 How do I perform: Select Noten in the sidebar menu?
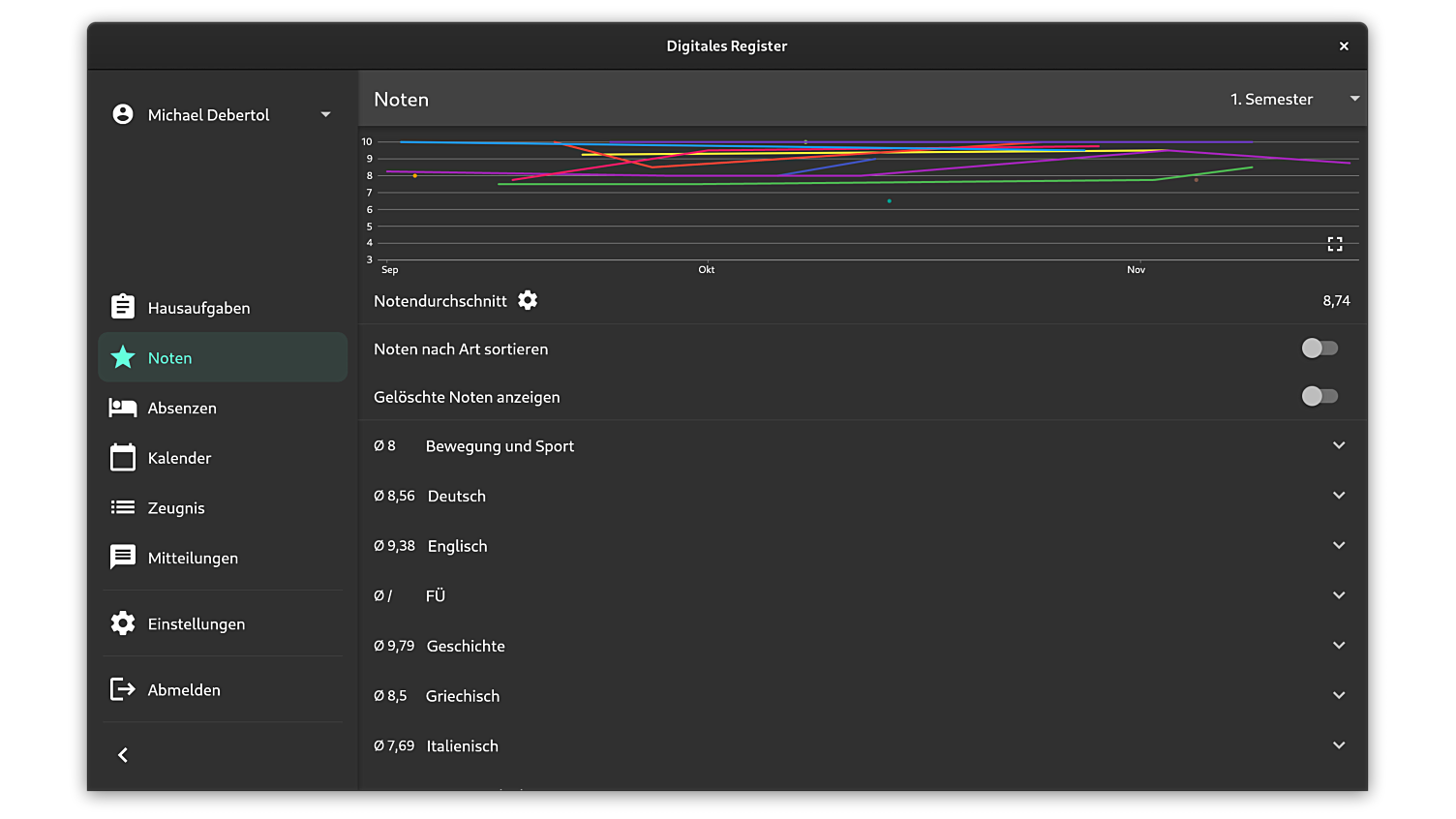coord(169,357)
